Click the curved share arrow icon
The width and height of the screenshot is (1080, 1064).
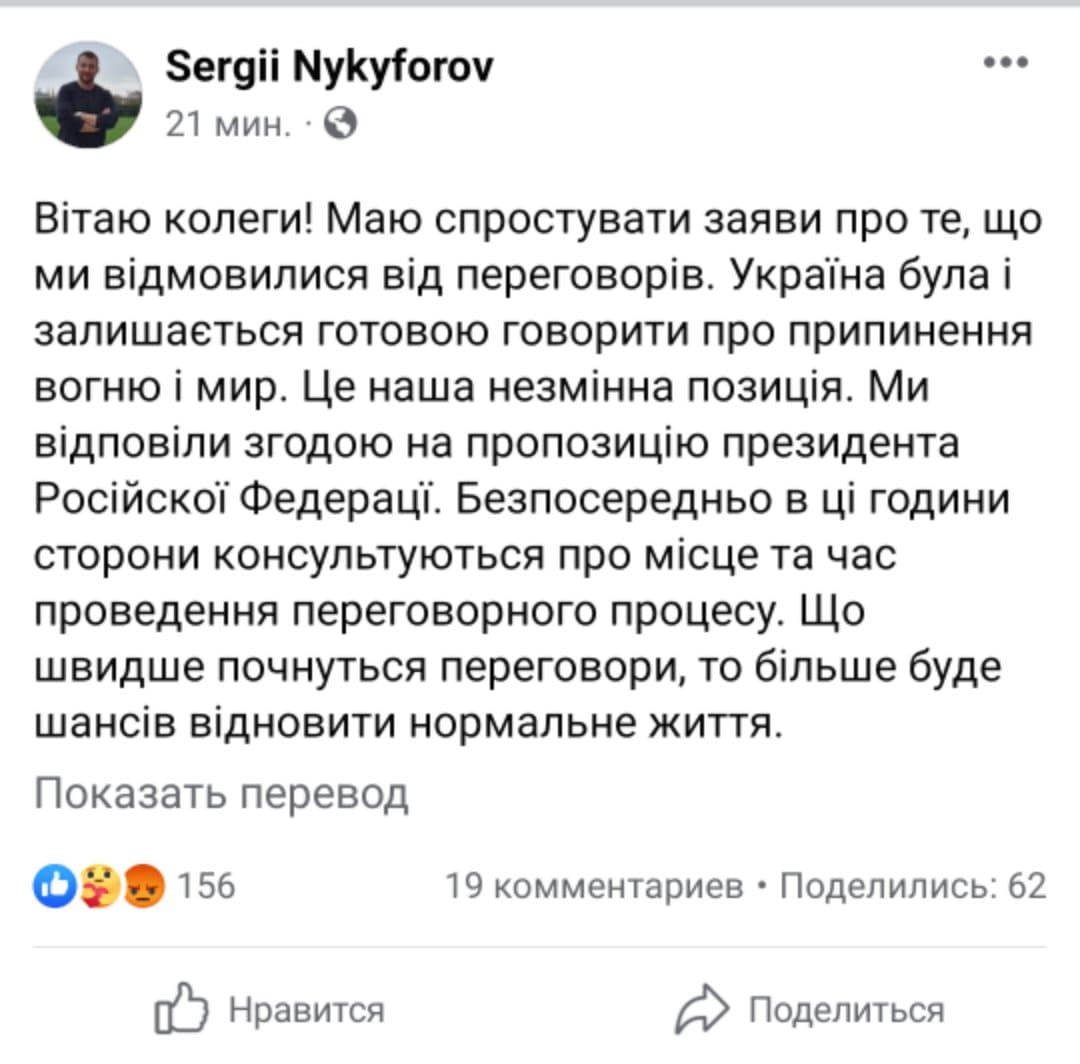[701, 1010]
